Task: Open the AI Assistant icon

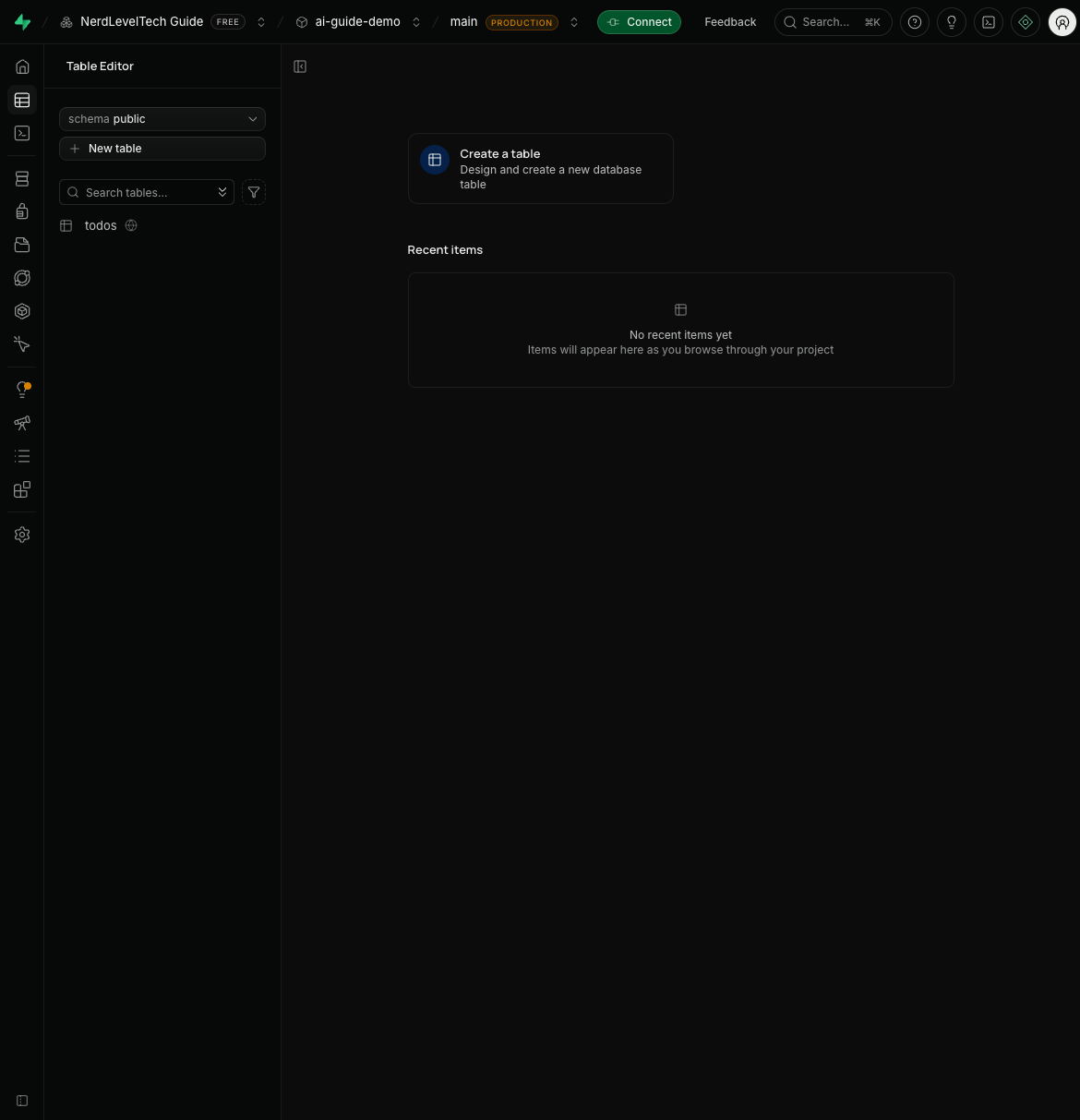Action: (x=1026, y=22)
